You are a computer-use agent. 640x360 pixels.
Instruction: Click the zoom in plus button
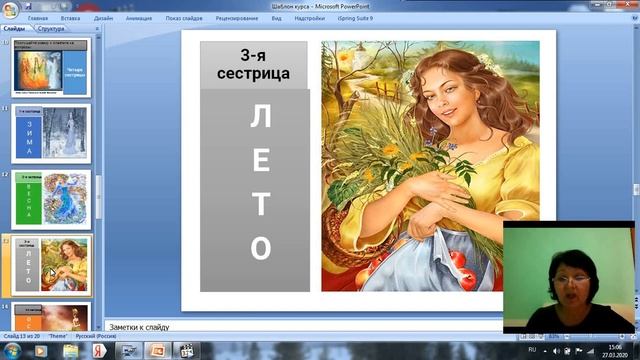pos(622,337)
